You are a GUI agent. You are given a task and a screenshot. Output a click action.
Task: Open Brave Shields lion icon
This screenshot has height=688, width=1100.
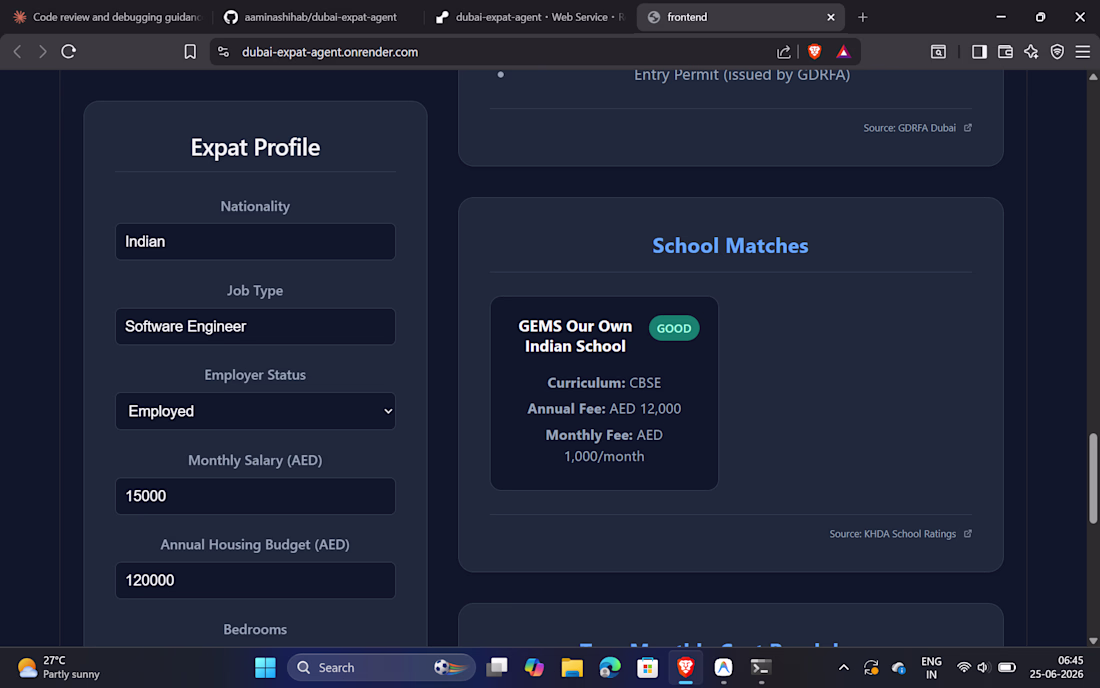click(x=814, y=52)
